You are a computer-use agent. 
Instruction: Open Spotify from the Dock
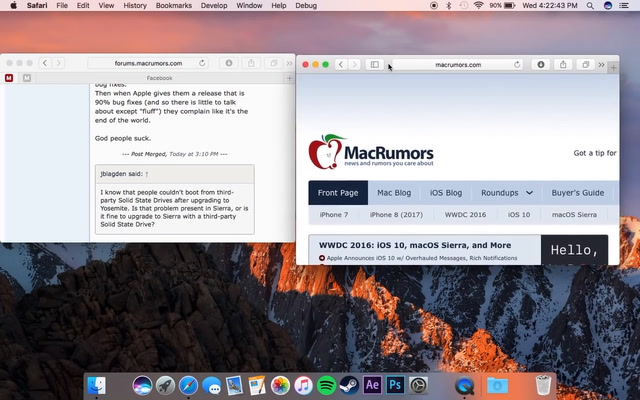(326, 385)
